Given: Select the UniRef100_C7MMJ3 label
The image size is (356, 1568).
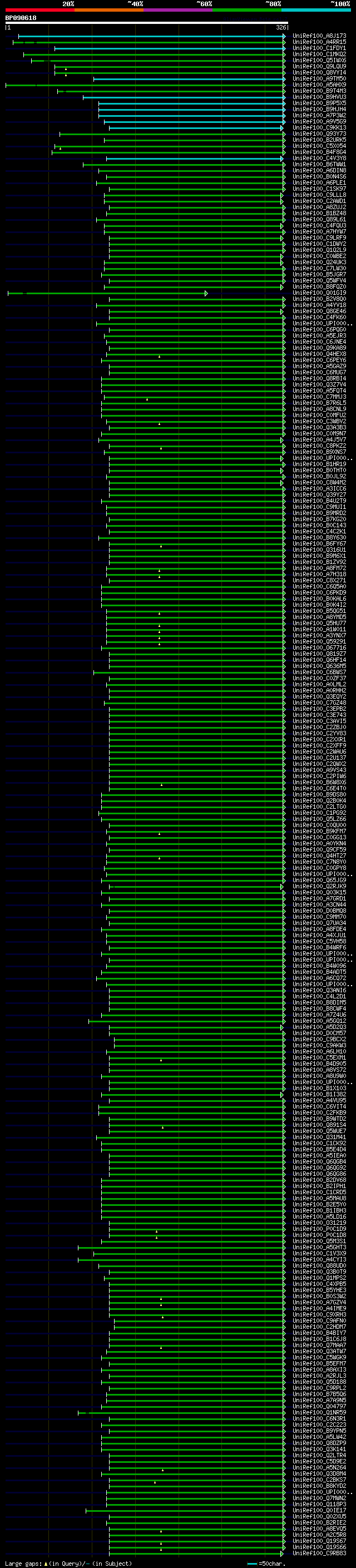Looking at the screenshot, I should pos(319,397).
